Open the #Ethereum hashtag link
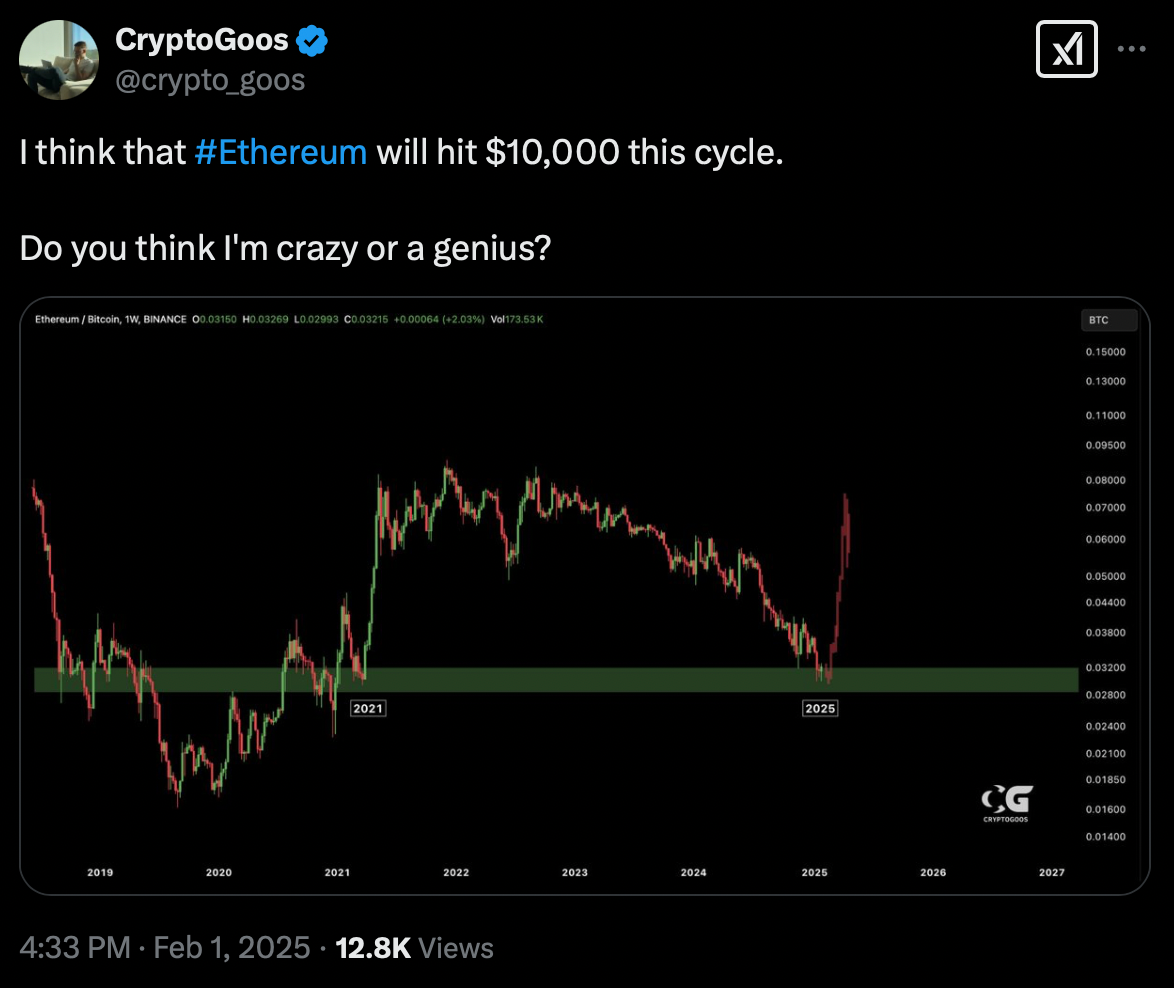The height and width of the screenshot is (988, 1174). coord(281,152)
